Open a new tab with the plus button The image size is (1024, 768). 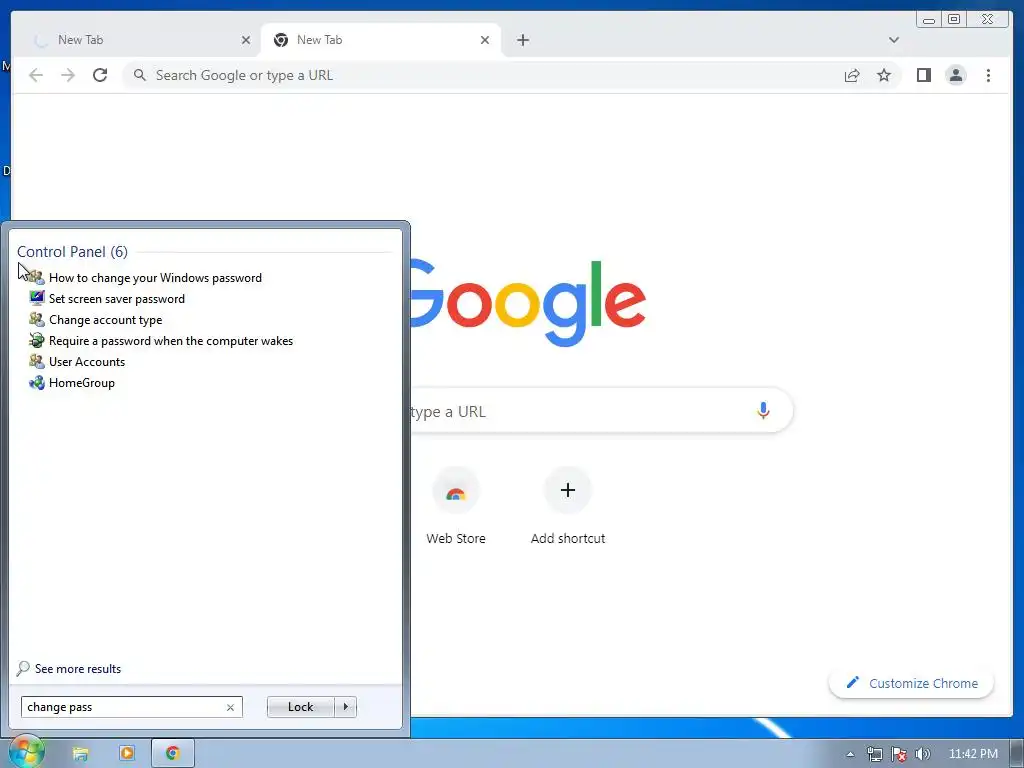point(522,40)
